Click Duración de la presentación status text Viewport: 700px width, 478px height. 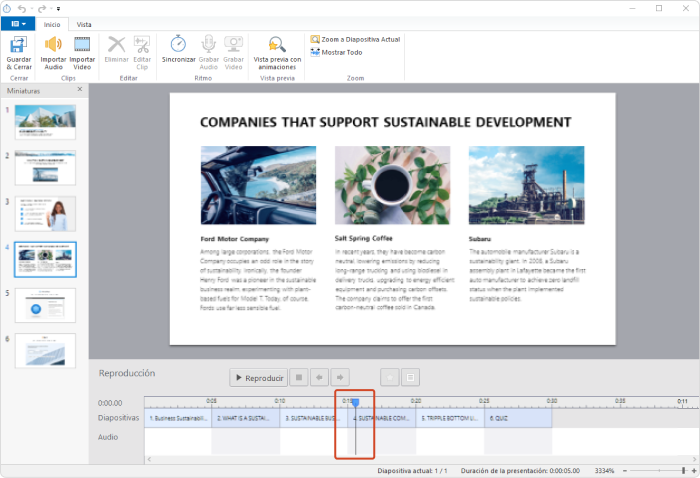[520, 470]
